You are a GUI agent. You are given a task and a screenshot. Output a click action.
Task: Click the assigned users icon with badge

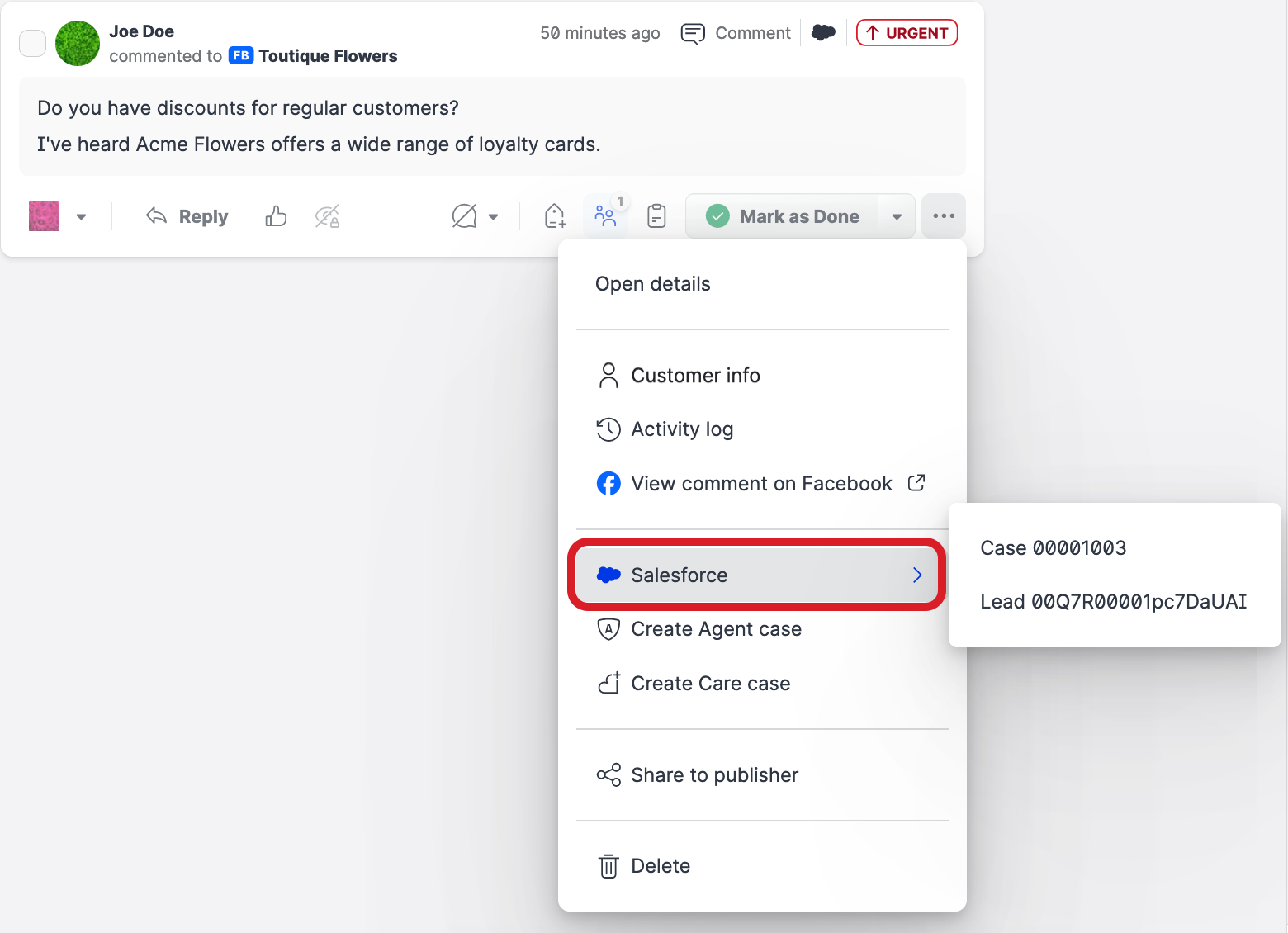606,215
